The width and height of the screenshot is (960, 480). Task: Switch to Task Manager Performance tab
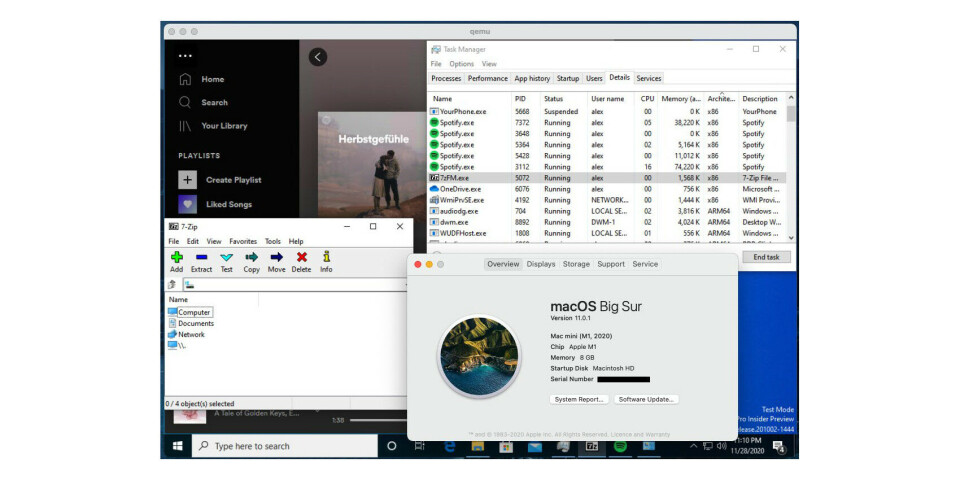[x=488, y=78]
